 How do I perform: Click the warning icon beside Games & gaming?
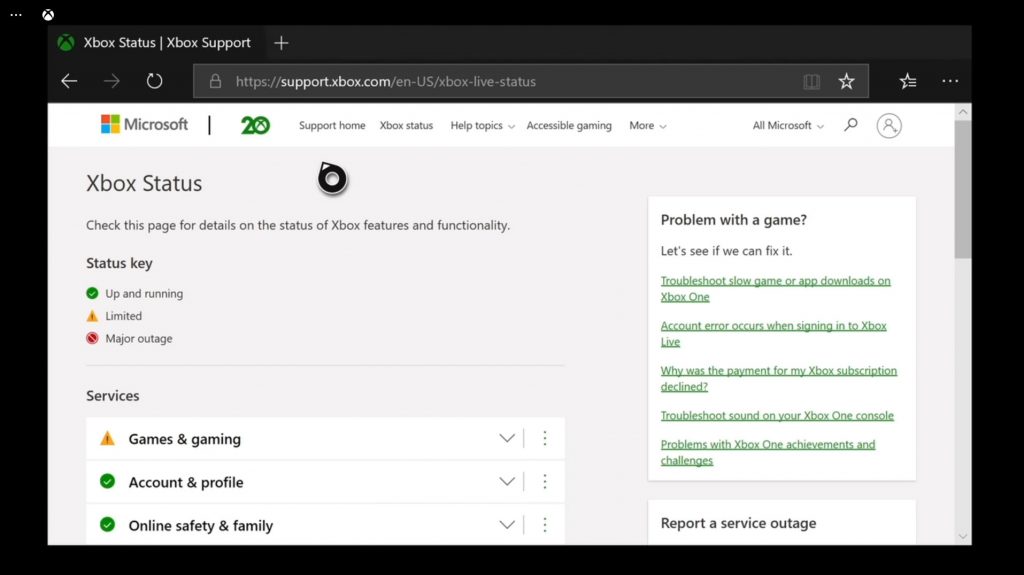pyautogui.click(x=107, y=438)
